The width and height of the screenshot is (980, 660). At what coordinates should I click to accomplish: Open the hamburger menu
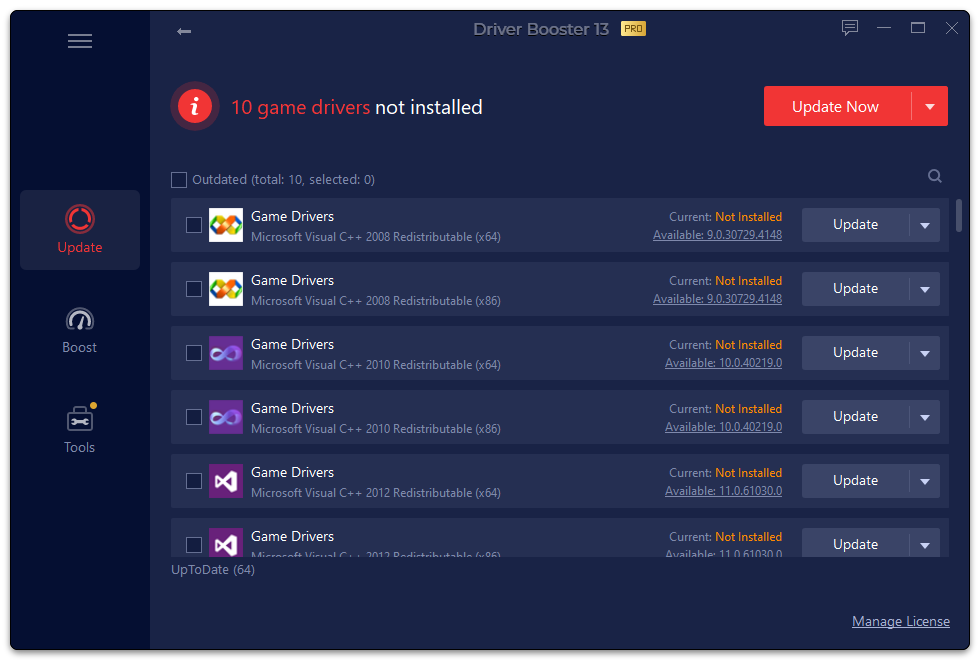[80, 41]
